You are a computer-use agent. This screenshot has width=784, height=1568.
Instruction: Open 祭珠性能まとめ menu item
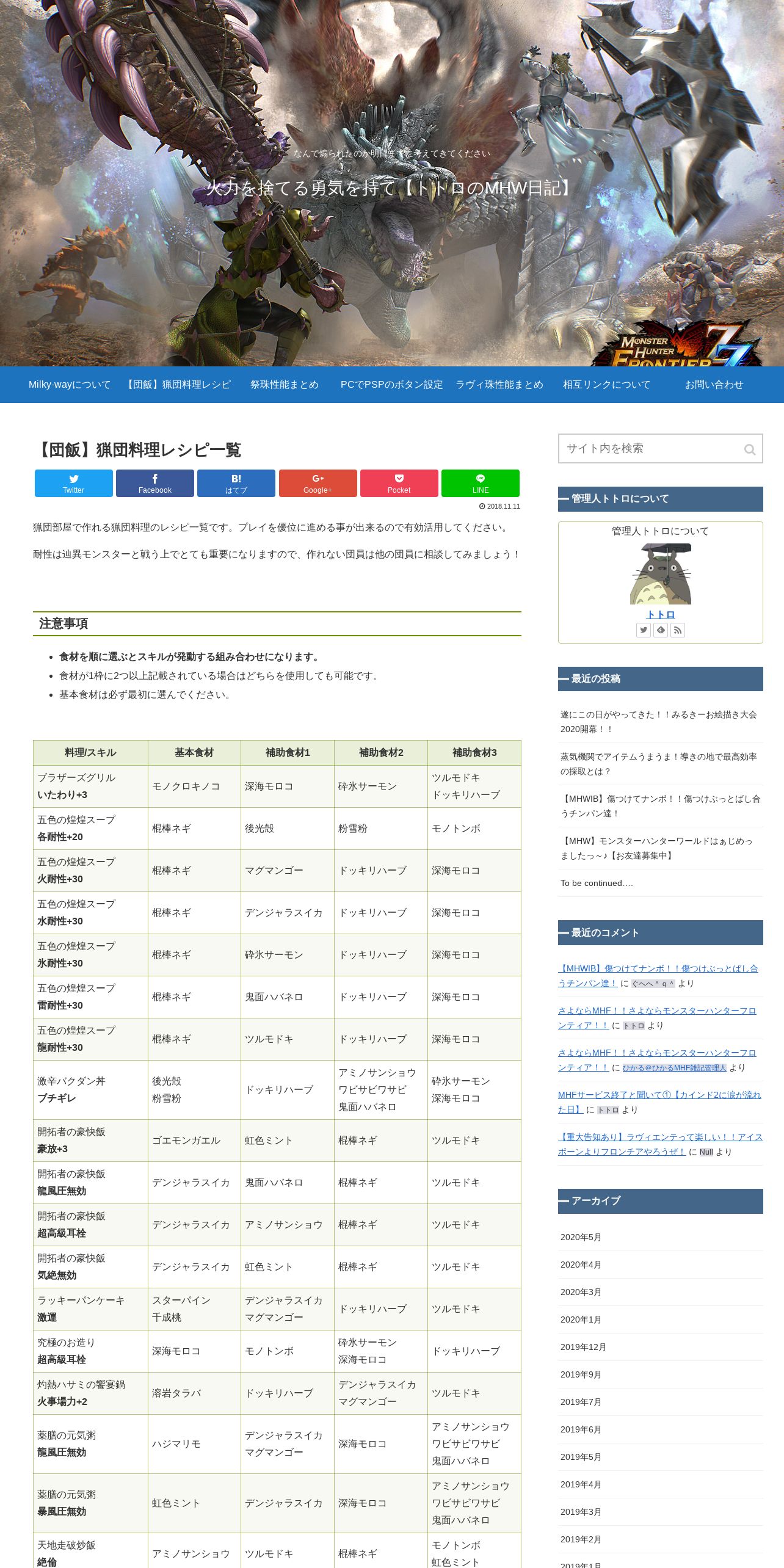[x=285, y=385]
